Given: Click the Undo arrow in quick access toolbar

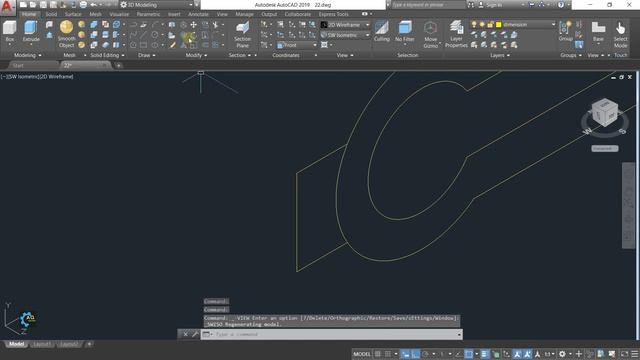Looking at the screenshot, I should coord(93,5).
